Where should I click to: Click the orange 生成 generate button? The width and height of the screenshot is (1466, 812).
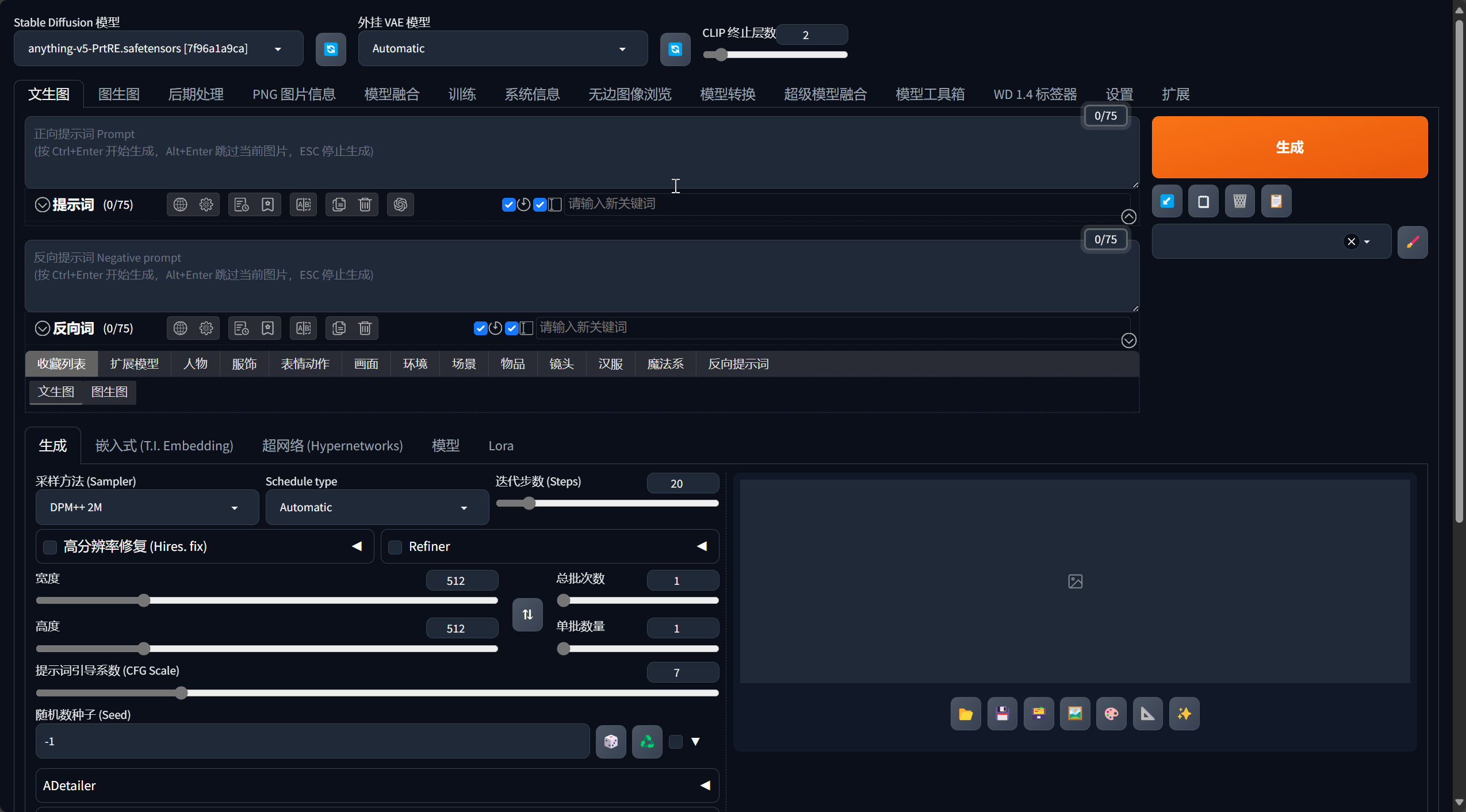point(1289,148)
